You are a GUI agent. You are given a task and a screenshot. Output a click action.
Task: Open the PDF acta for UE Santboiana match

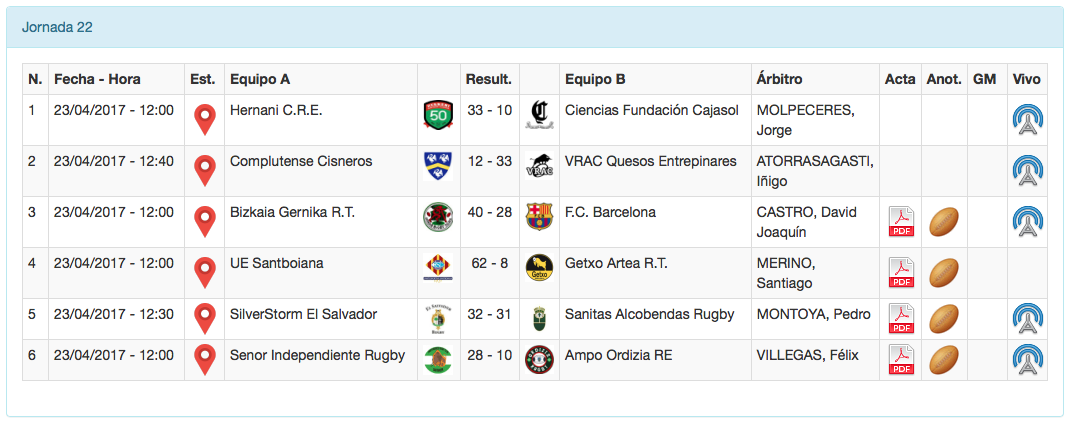(902, 273)
